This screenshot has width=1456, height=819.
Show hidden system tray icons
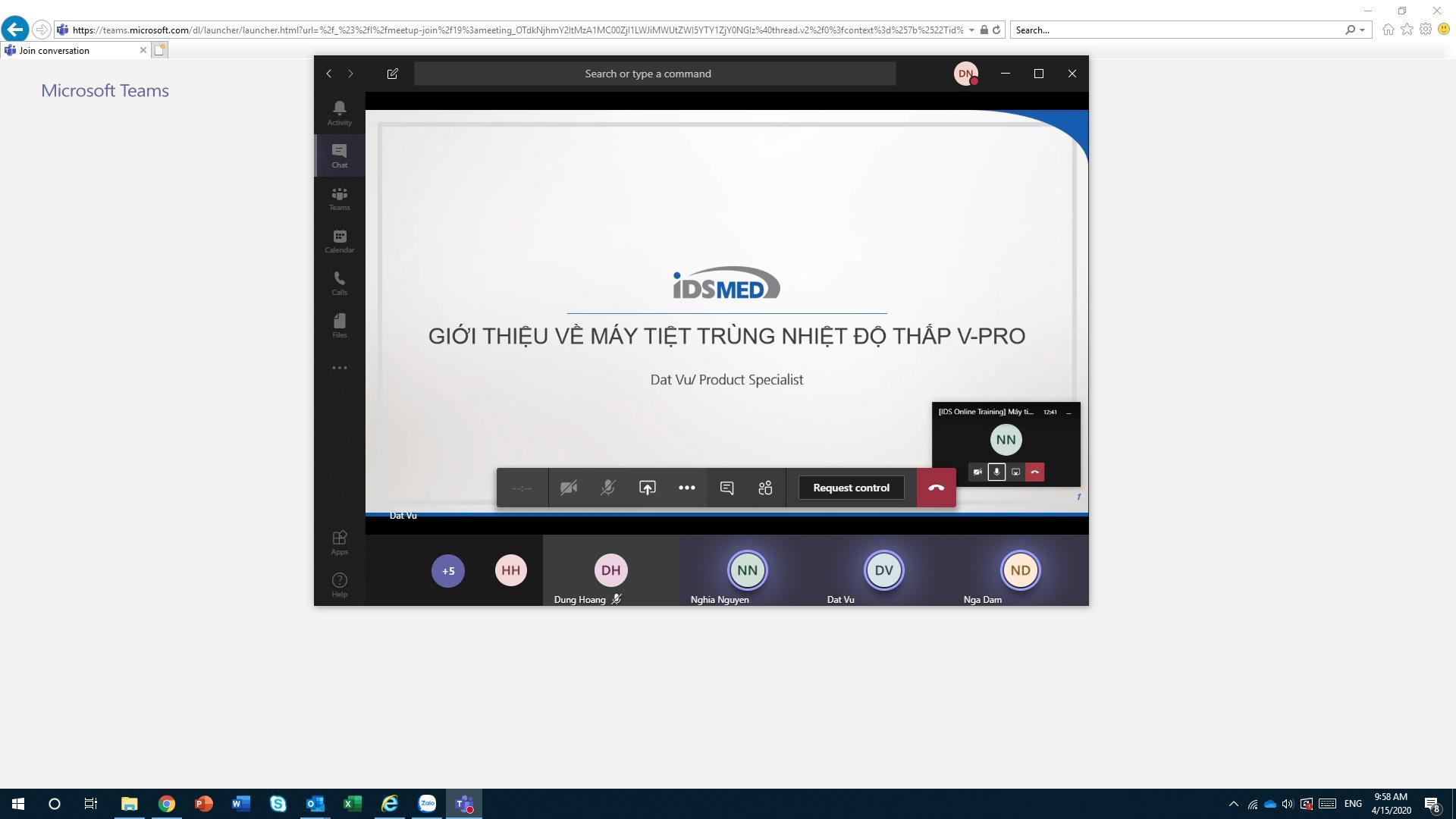1233,804
